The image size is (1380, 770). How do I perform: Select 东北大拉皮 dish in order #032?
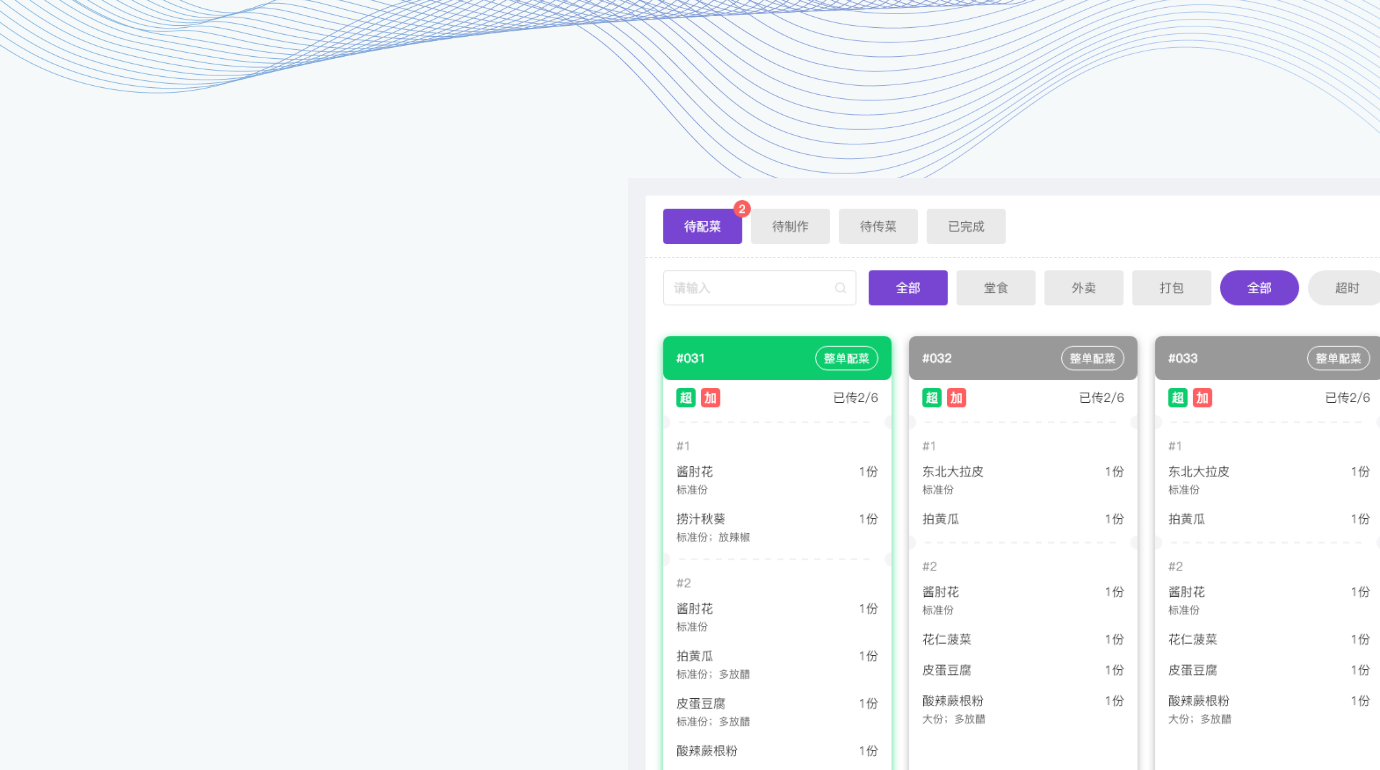[x=952, y=472]
